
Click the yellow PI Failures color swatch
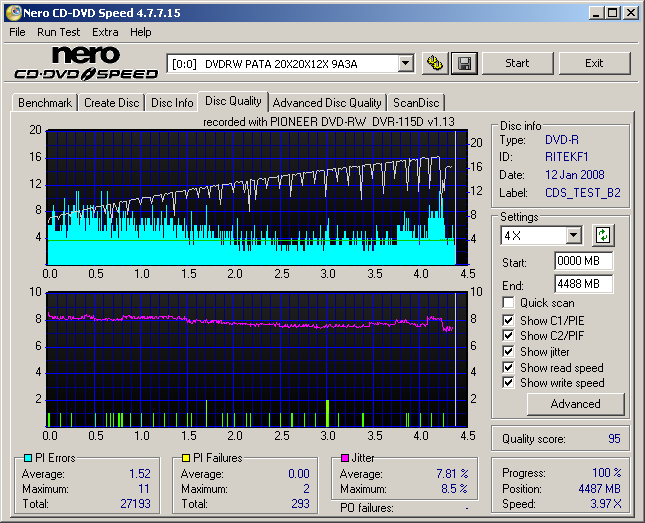tap(186, 458)
